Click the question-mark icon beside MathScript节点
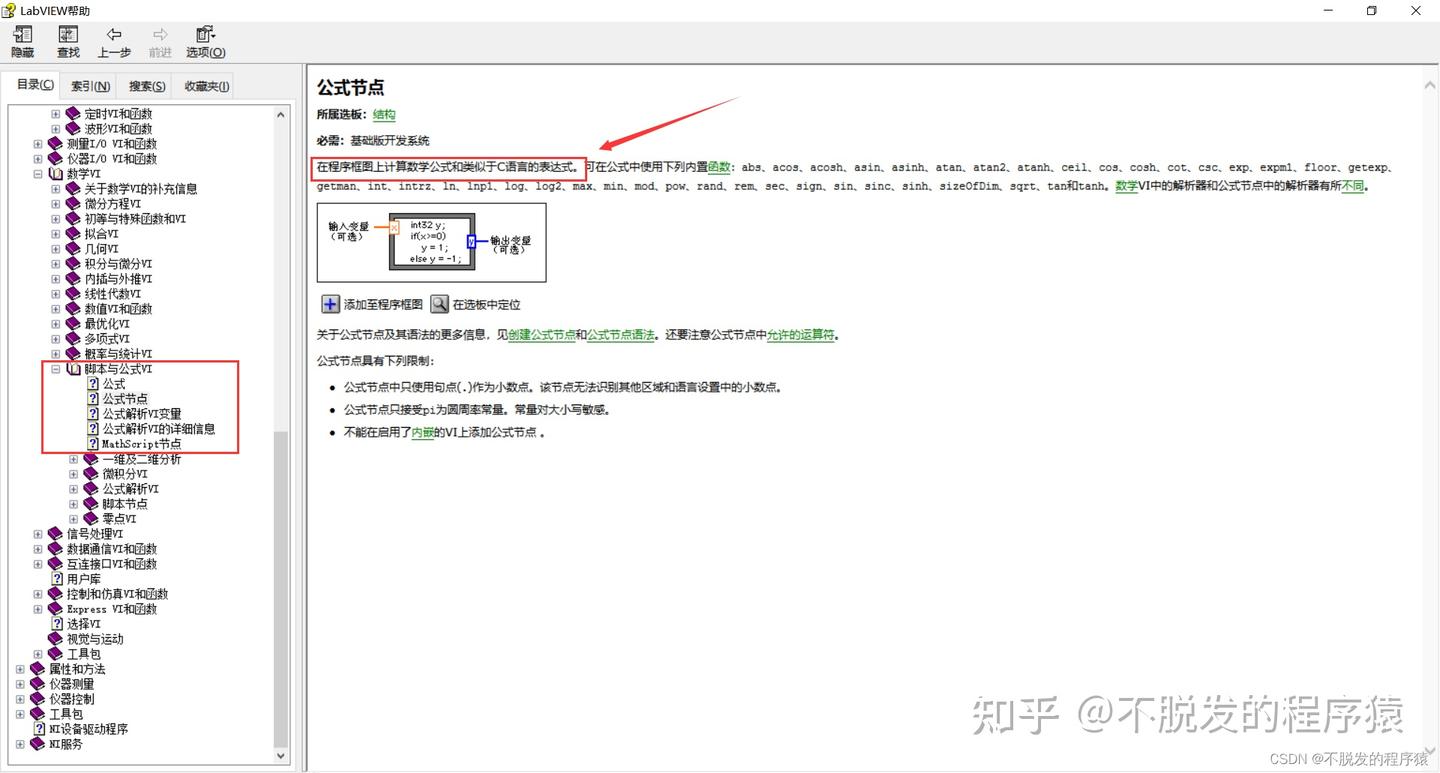Screen dimensions: 1440x773 [92, 443]
